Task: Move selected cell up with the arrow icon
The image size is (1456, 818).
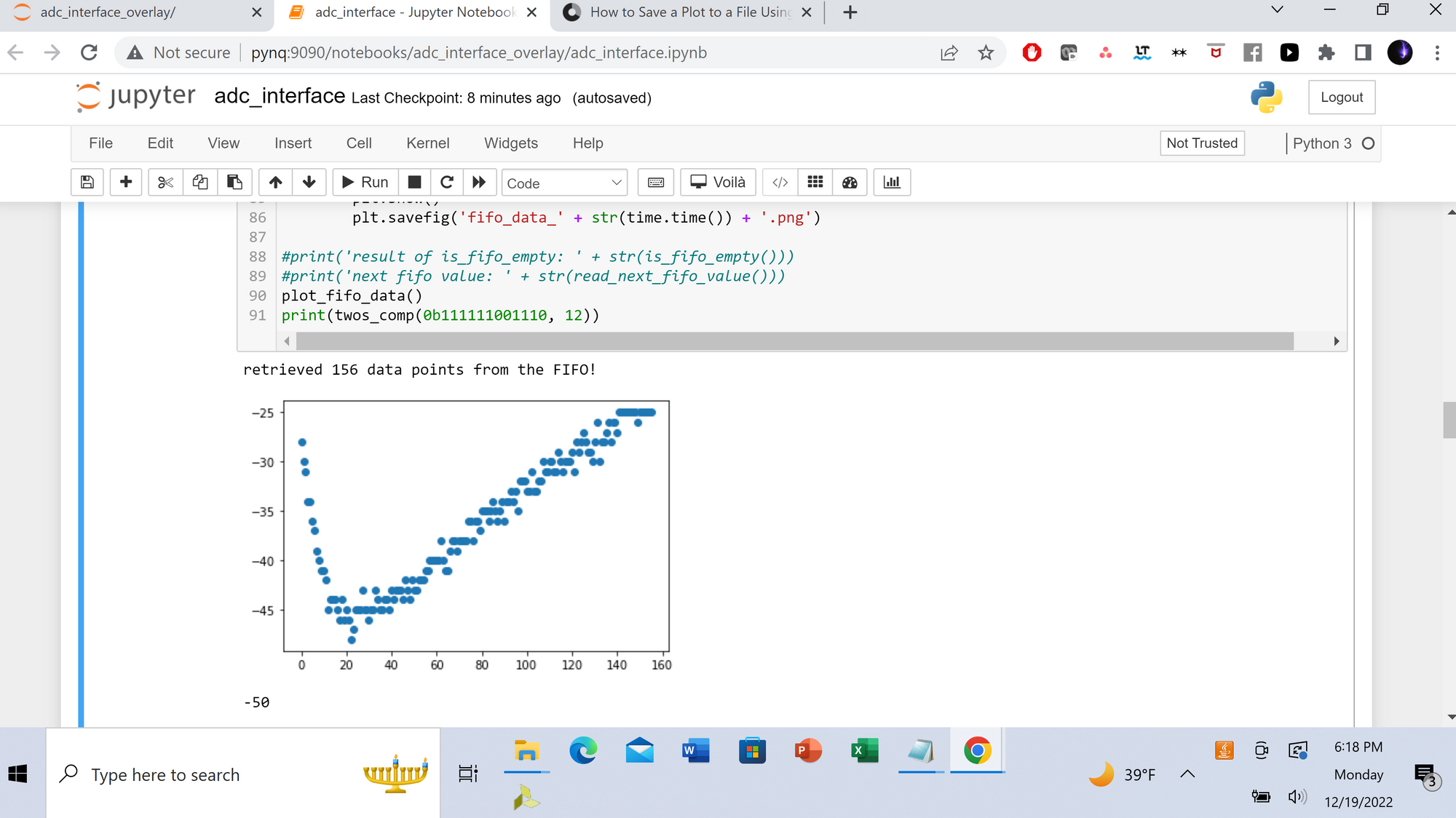Action: click(x=275, y=182)
